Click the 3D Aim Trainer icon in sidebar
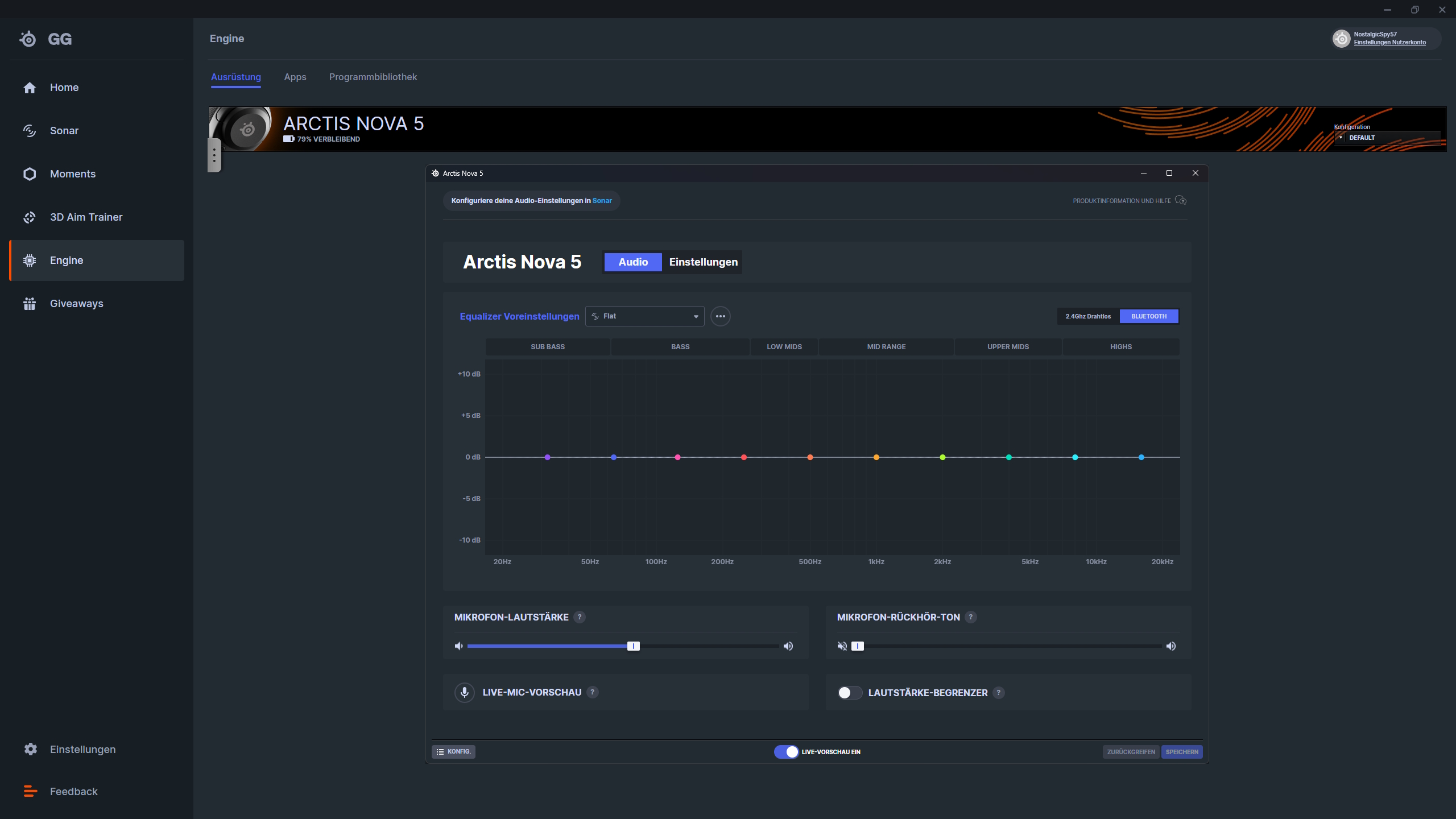Viewport: 1456px width, 819px height. click(x=29, y=217)
